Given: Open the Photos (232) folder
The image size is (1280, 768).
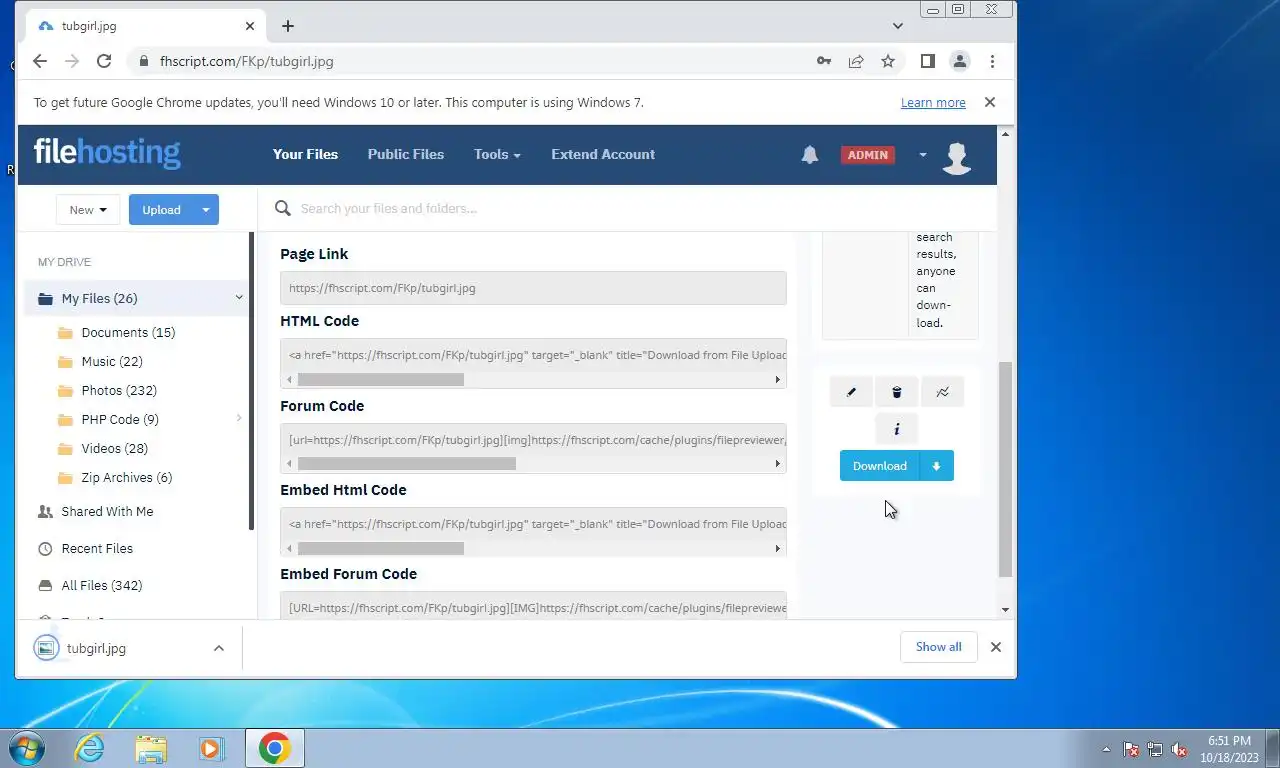Looking at the screenshot, I should 119,390.
